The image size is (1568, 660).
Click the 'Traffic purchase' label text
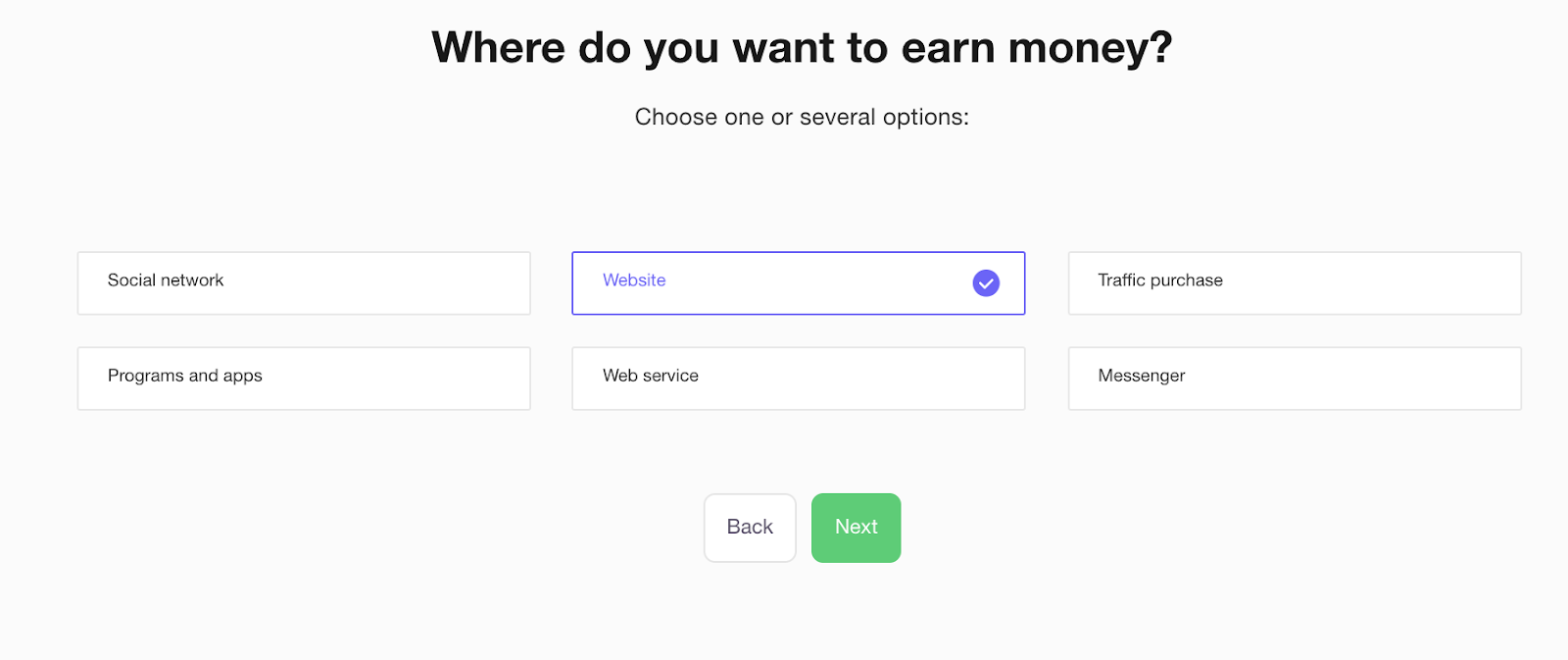pyautogui.click(x=1160, y=280)
